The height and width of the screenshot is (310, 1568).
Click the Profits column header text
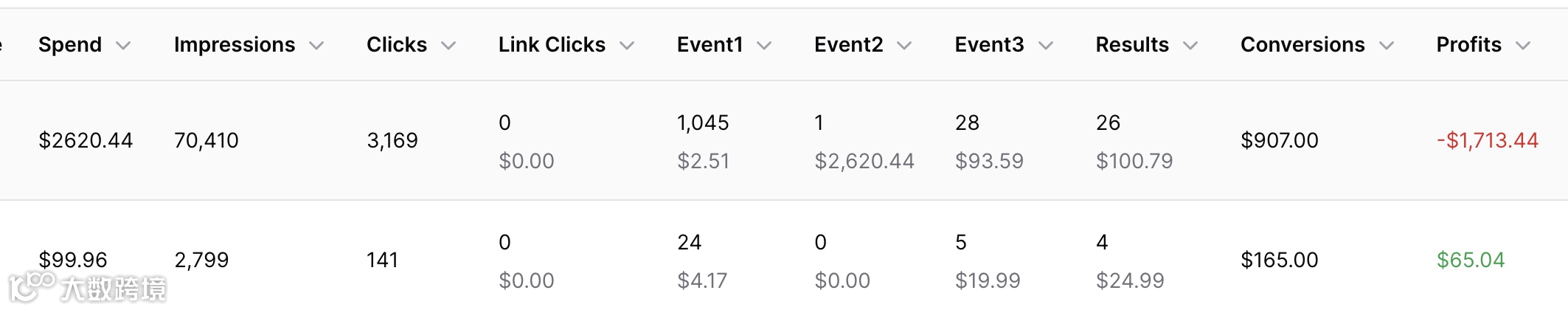[x=1468, y=45]
